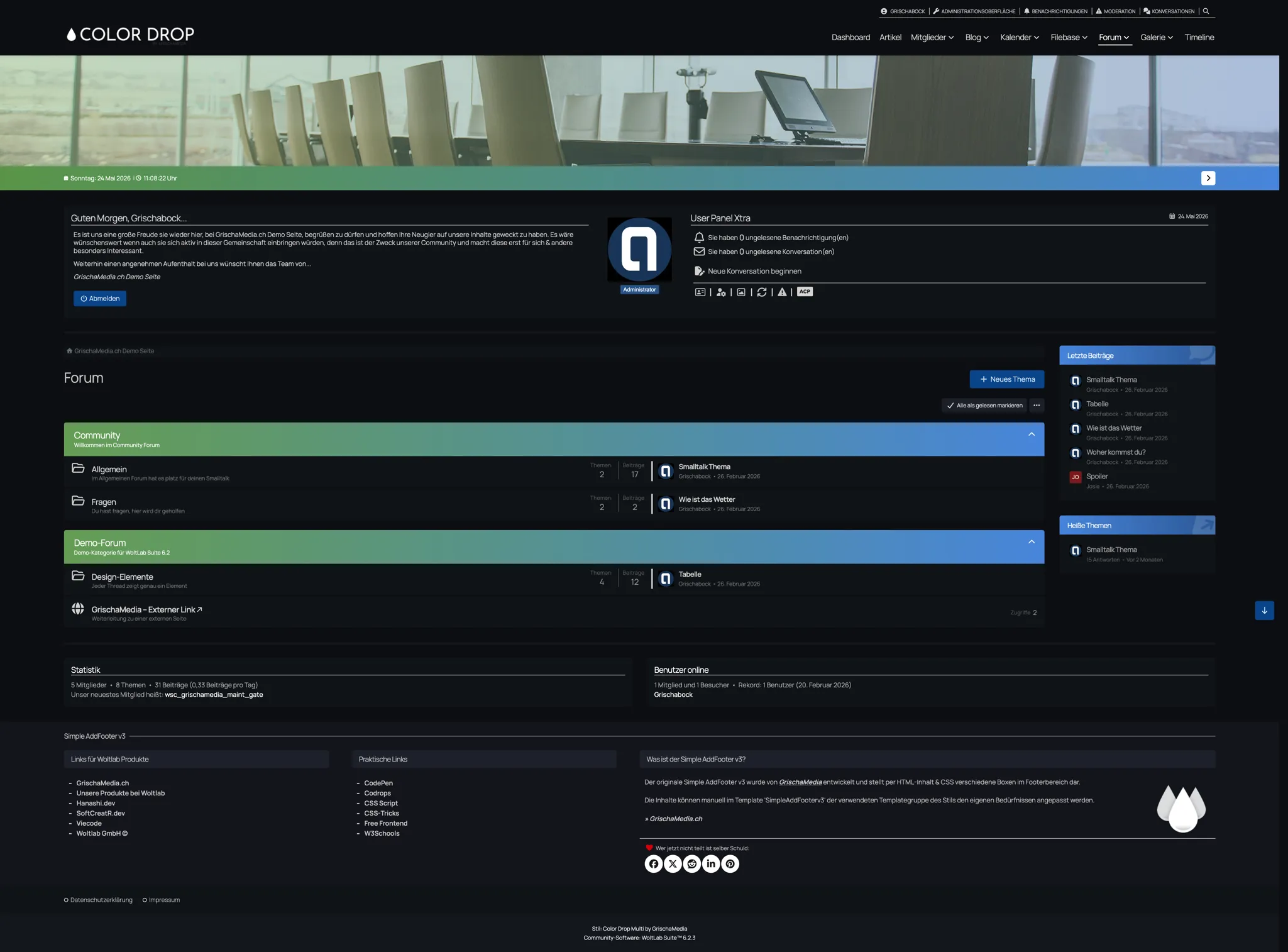
Task: Collapse the Community category
Action: coord(1032,434)
